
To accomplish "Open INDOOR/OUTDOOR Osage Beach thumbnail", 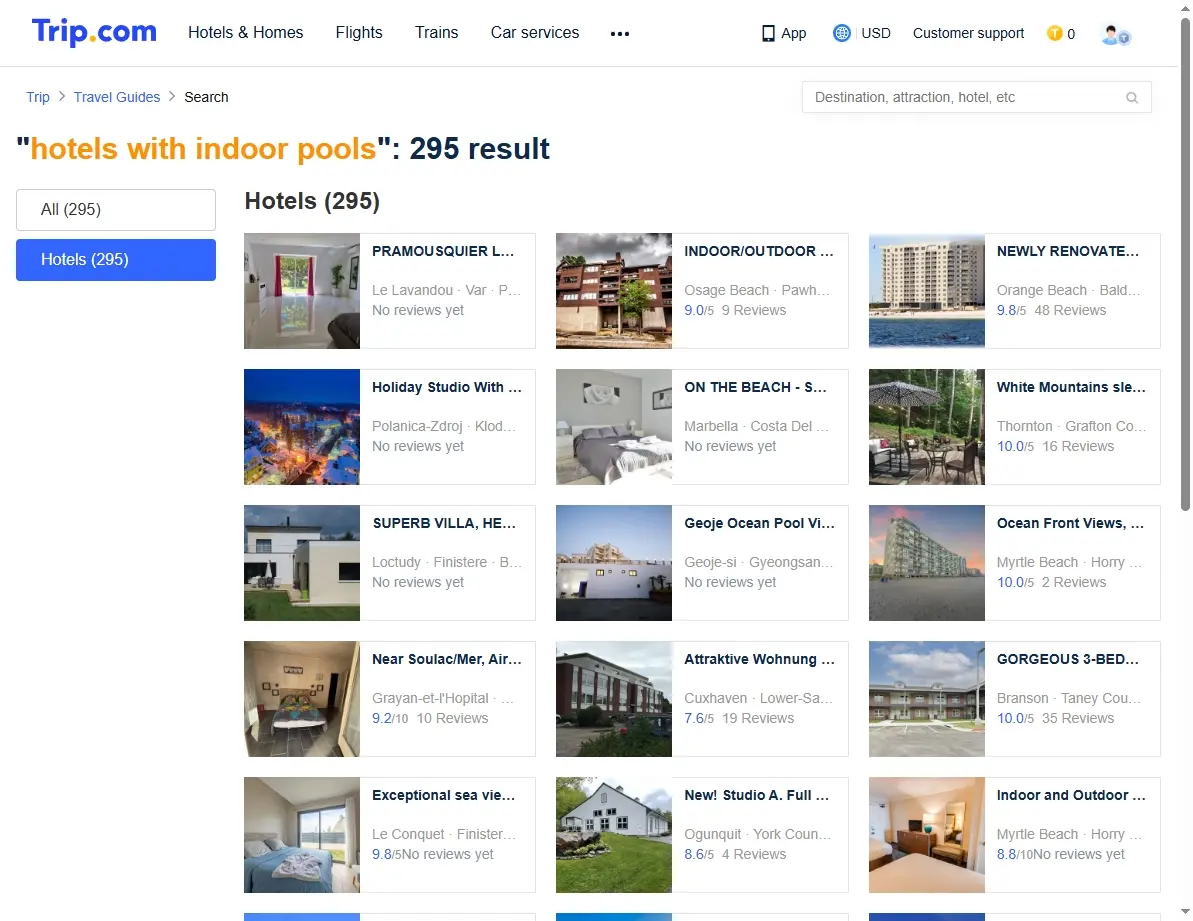I will [x=614, y=291].
